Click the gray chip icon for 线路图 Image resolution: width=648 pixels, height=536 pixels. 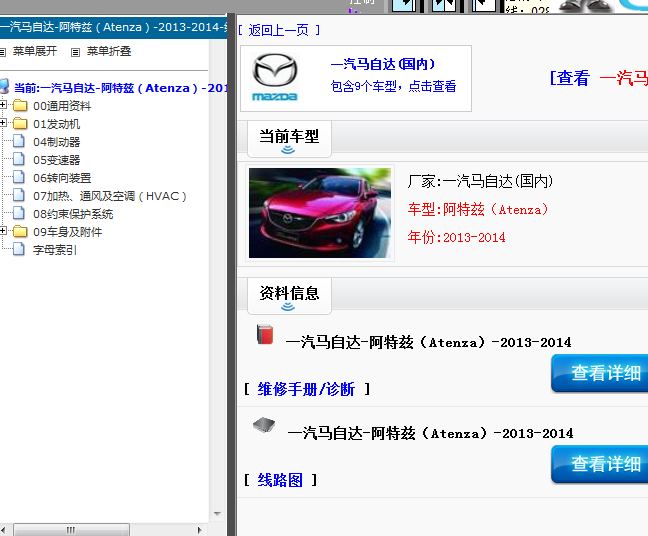tap(264, 425)
